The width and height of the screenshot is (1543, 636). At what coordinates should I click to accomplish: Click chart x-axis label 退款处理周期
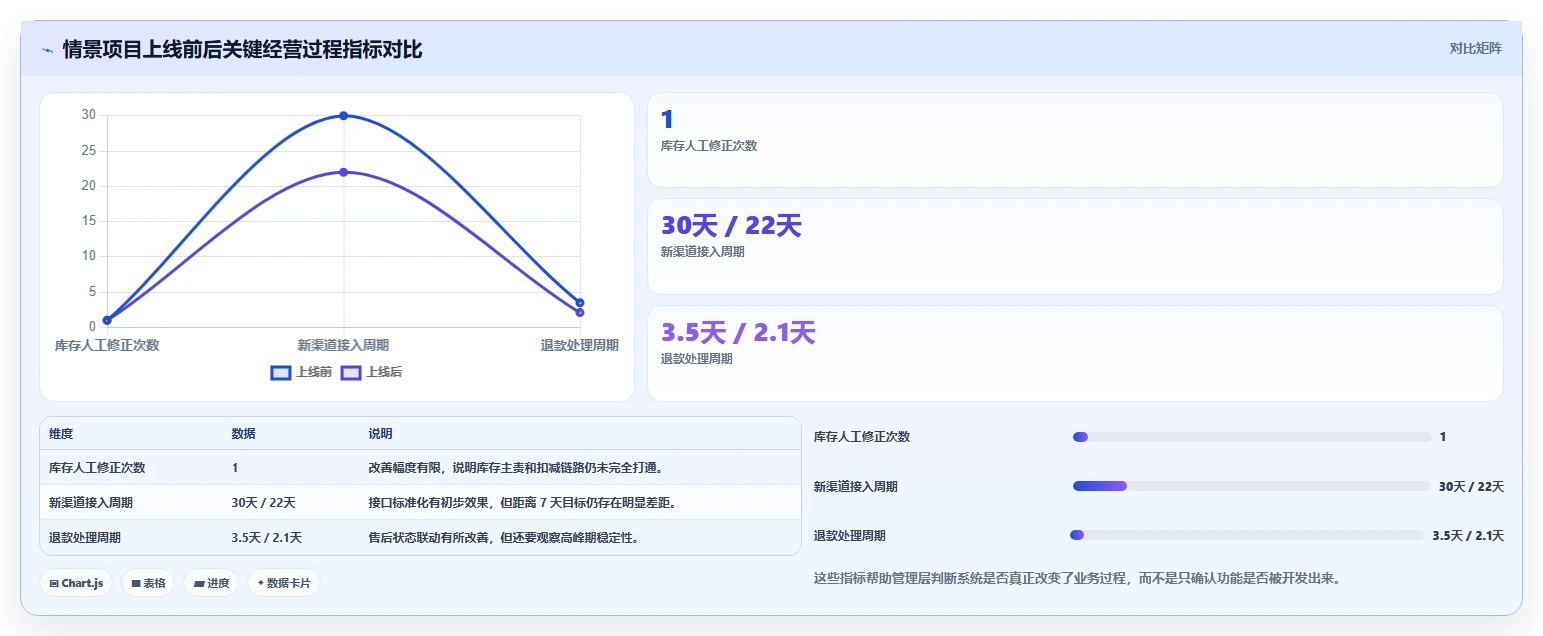click(580, 345)
